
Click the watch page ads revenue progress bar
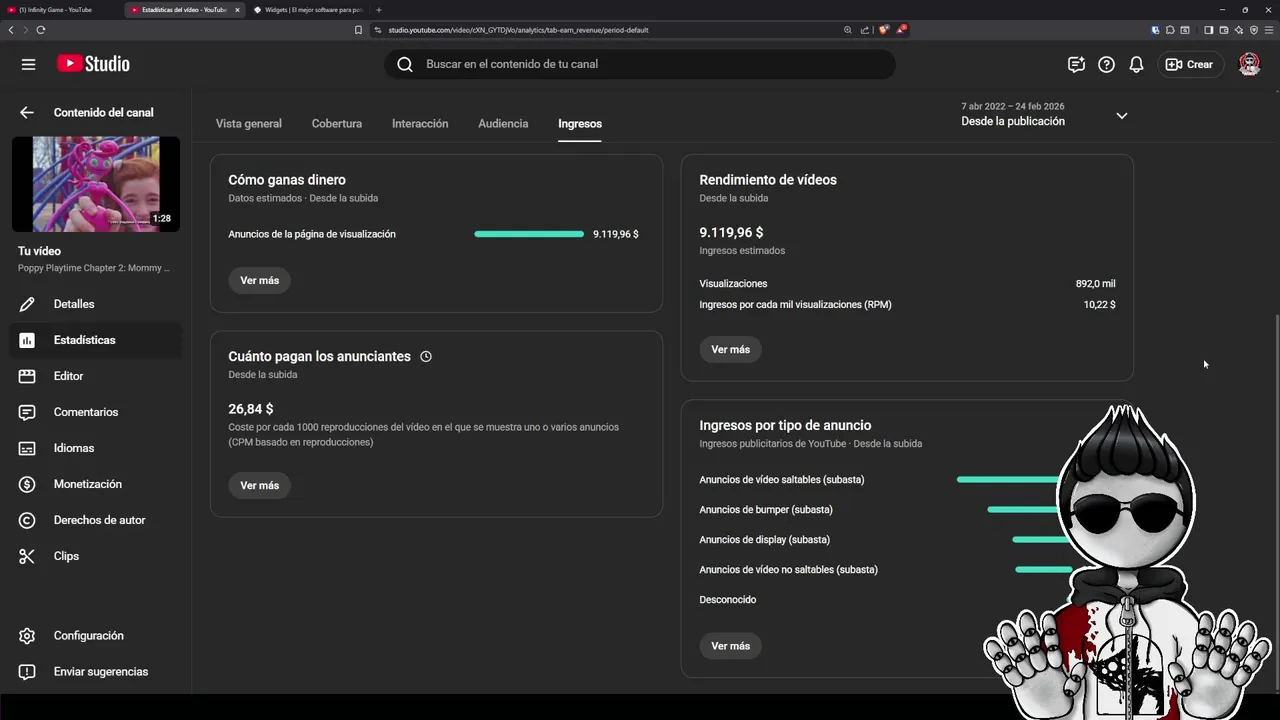529,234
